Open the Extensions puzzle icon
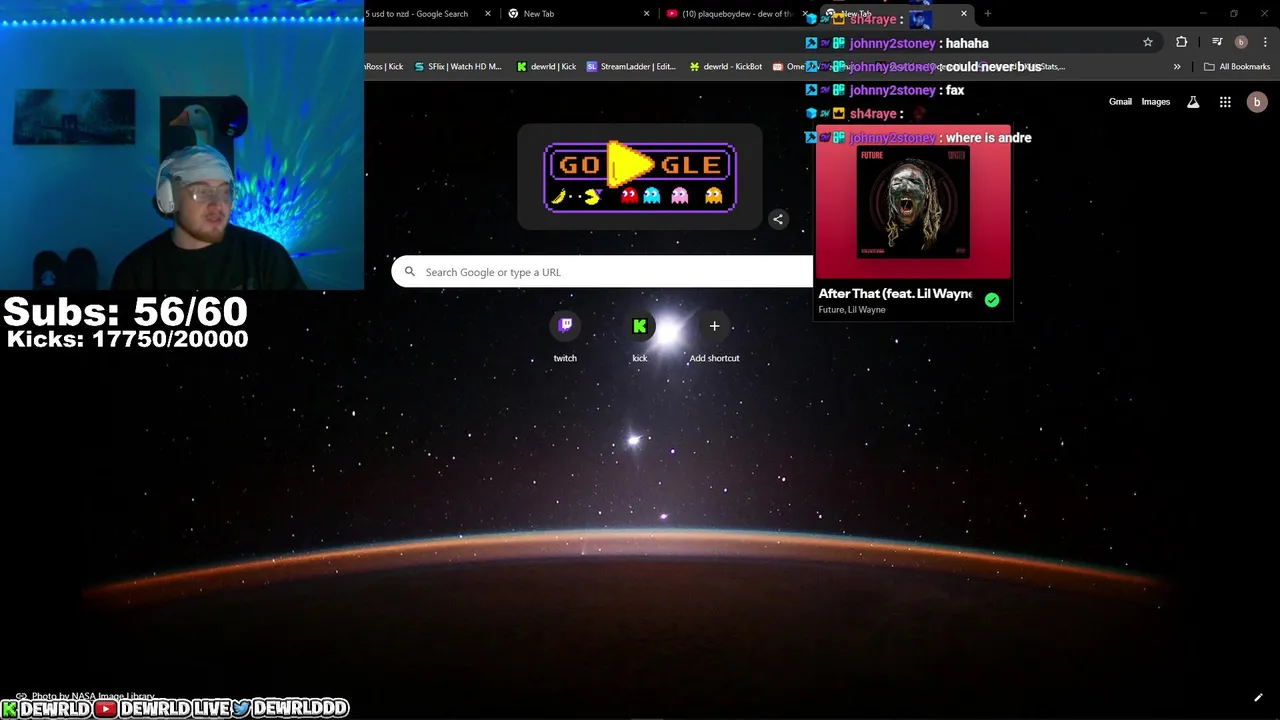Image resolution: width=1280 pixels, height=720 pixels. tap(1182, 42)
